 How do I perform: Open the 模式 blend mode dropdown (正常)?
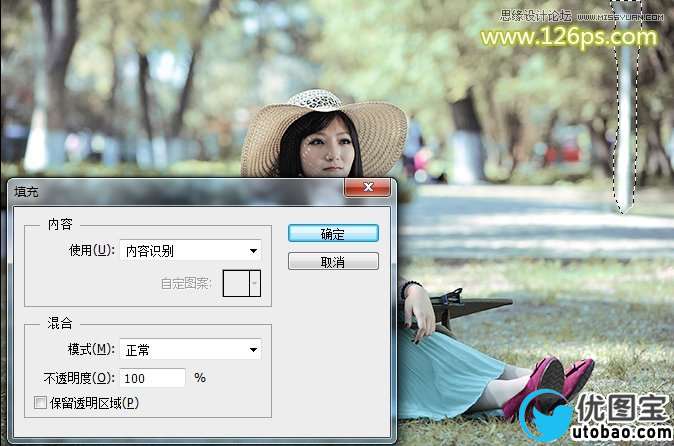[x=190, y=349]
